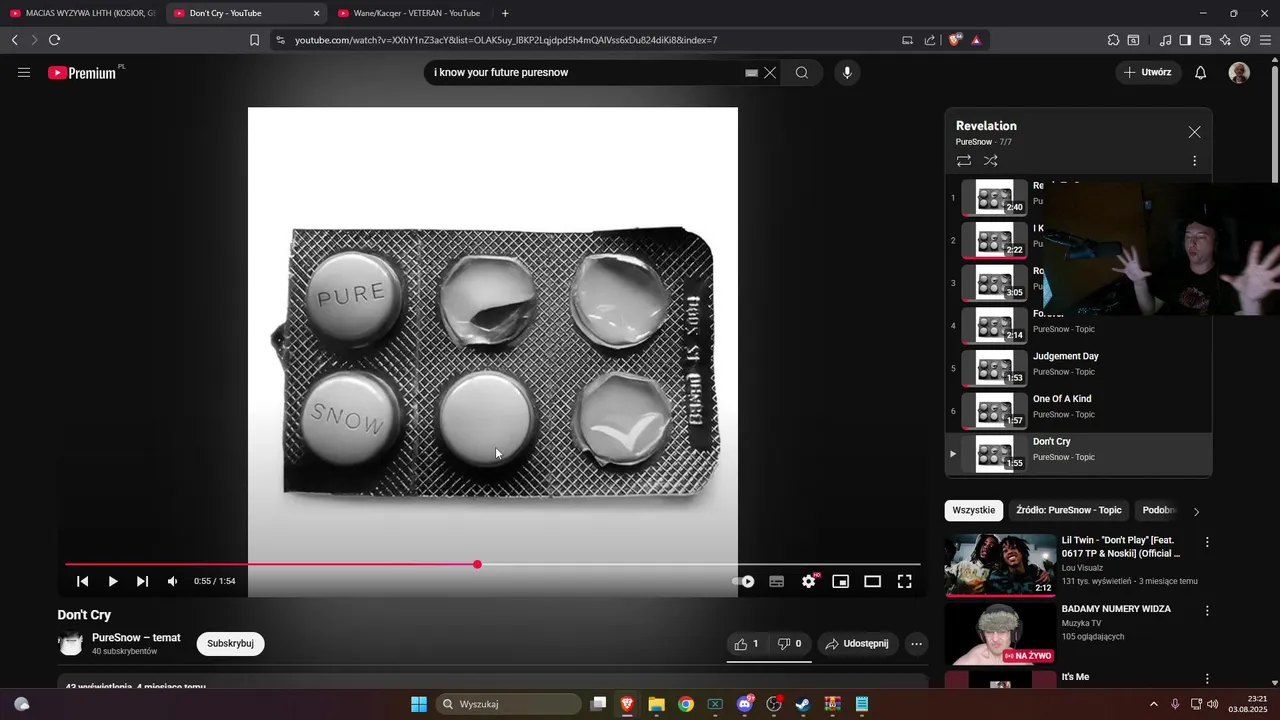Open more actions ellipsis under video
Viewport: 1280px width, 720px height.
[x=916, y=644]
